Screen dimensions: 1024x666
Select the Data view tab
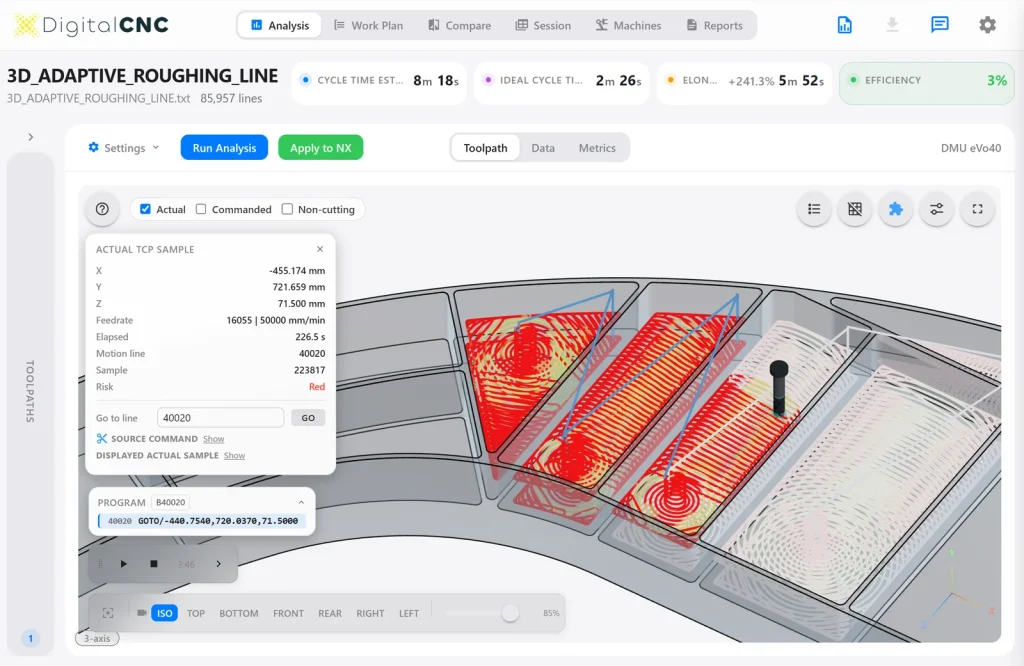543,148
